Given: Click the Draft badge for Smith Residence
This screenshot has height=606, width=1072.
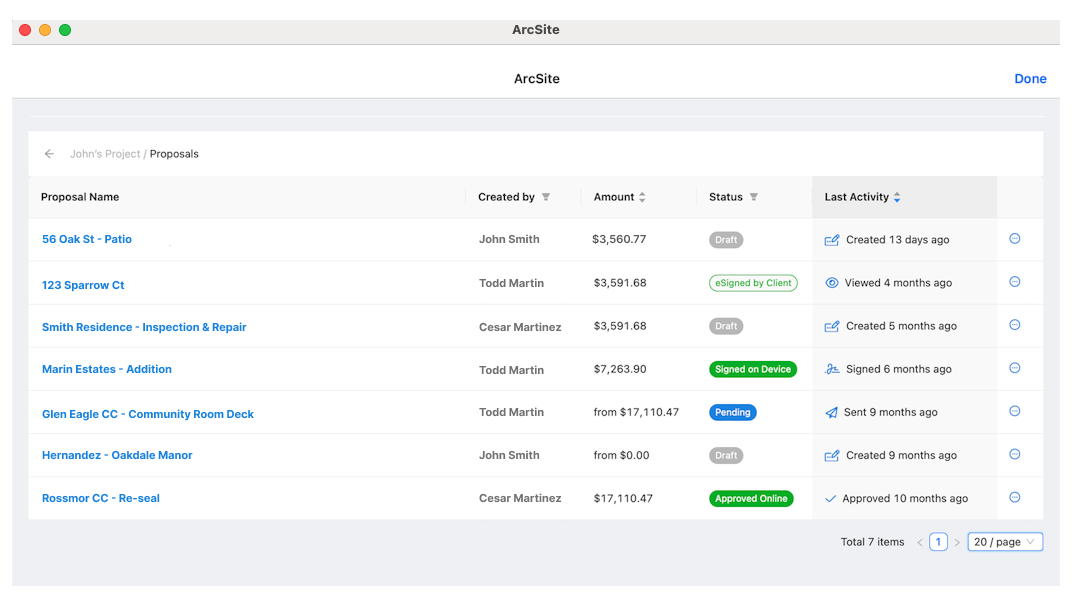Looking at the screenshot, I should tap(726, 326).
